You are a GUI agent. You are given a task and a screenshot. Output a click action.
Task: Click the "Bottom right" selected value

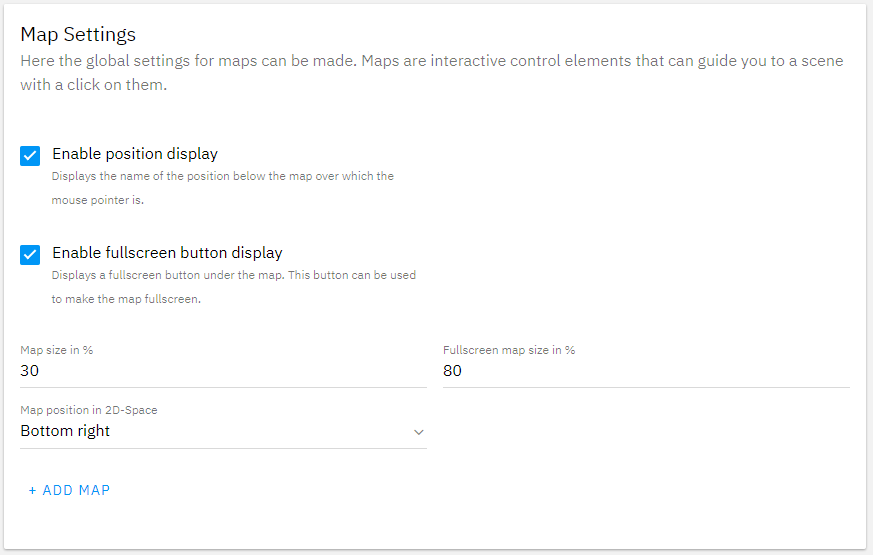tap(65, 431)
